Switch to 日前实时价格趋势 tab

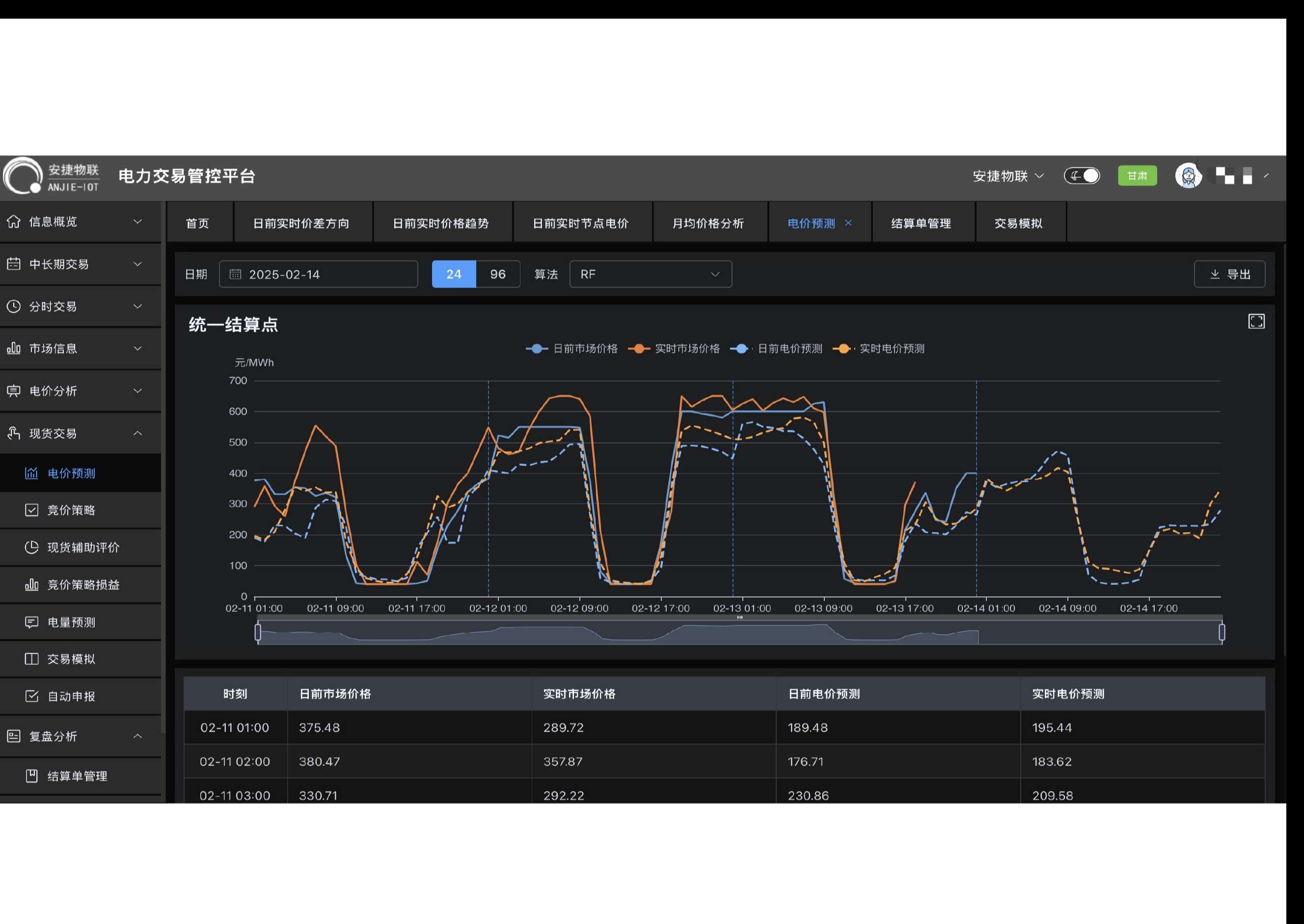pos(440,223)
